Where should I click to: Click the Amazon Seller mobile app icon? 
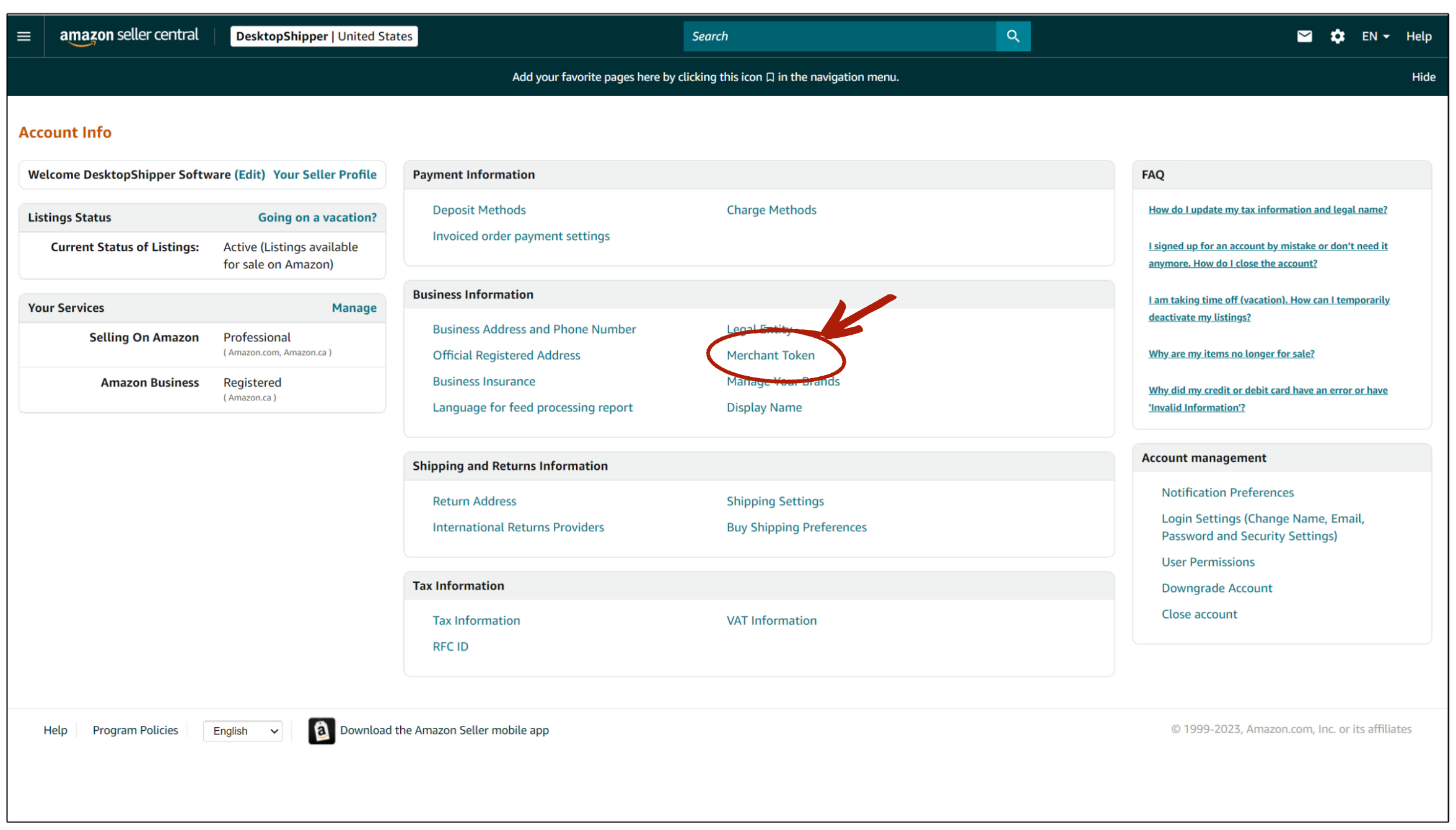tap(322, 731)
